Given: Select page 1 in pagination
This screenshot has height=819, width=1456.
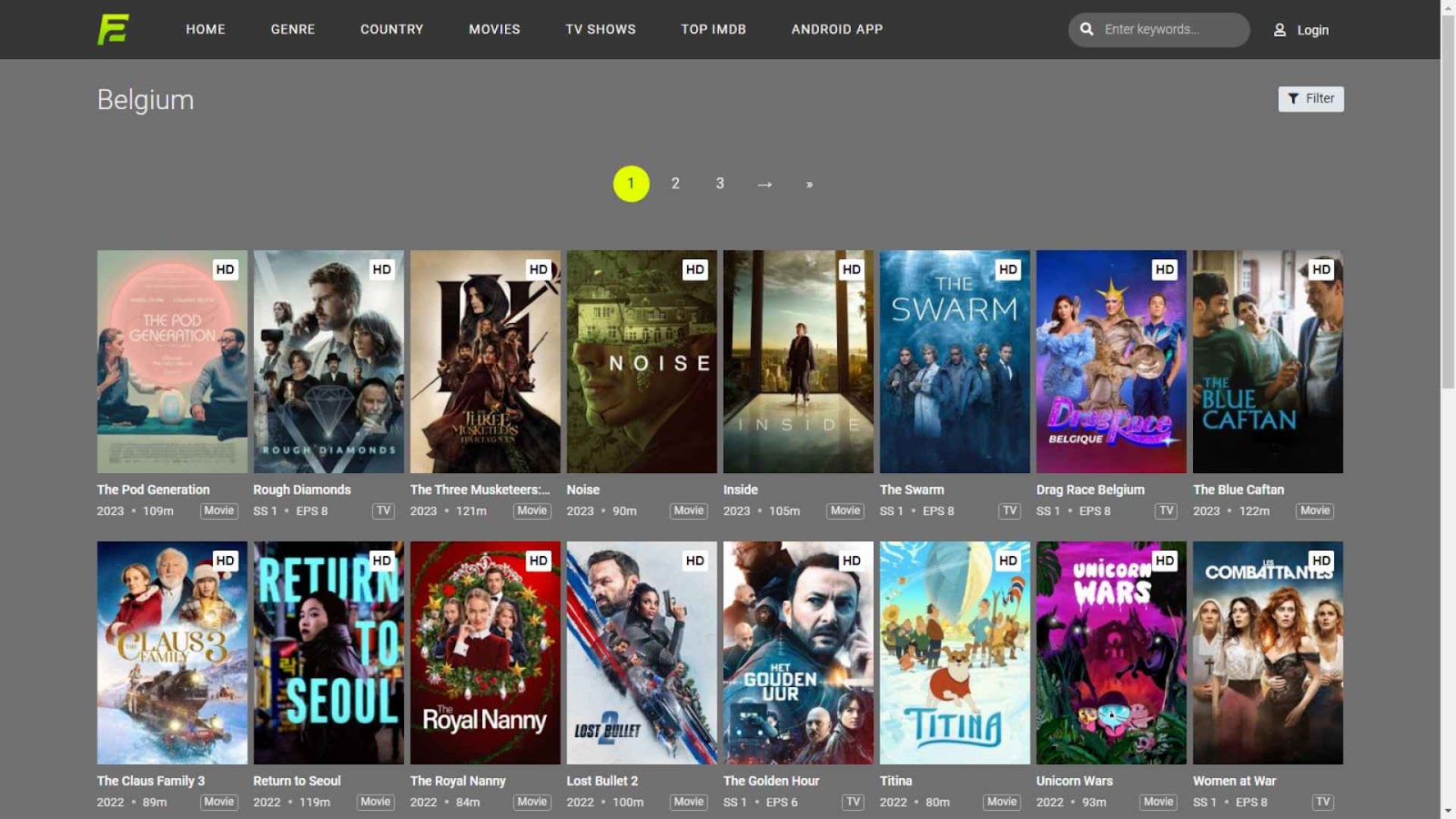Looking at the screenshot, I should point(632,184).
